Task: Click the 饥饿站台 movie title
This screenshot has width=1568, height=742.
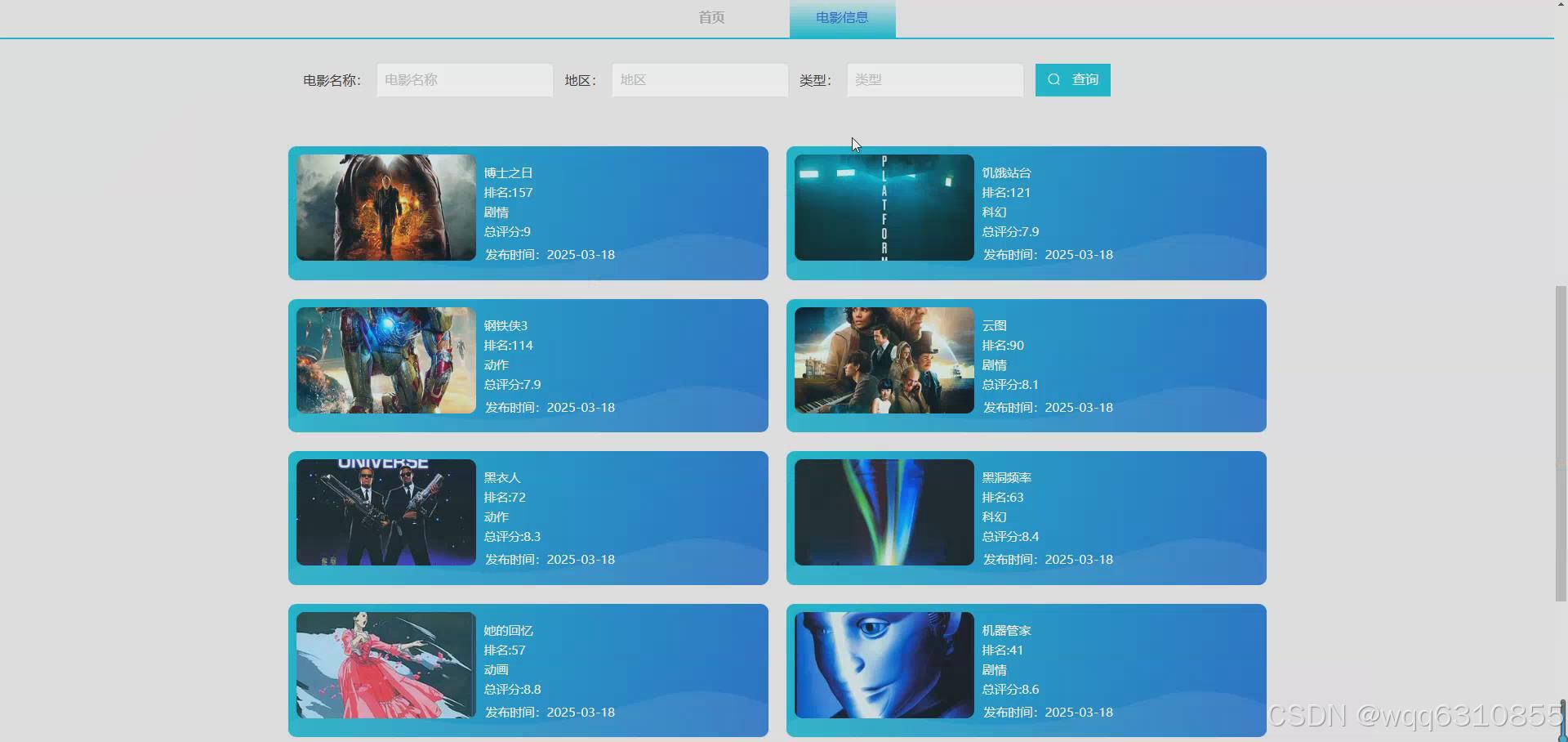Action: click(x=1006, y=173)
